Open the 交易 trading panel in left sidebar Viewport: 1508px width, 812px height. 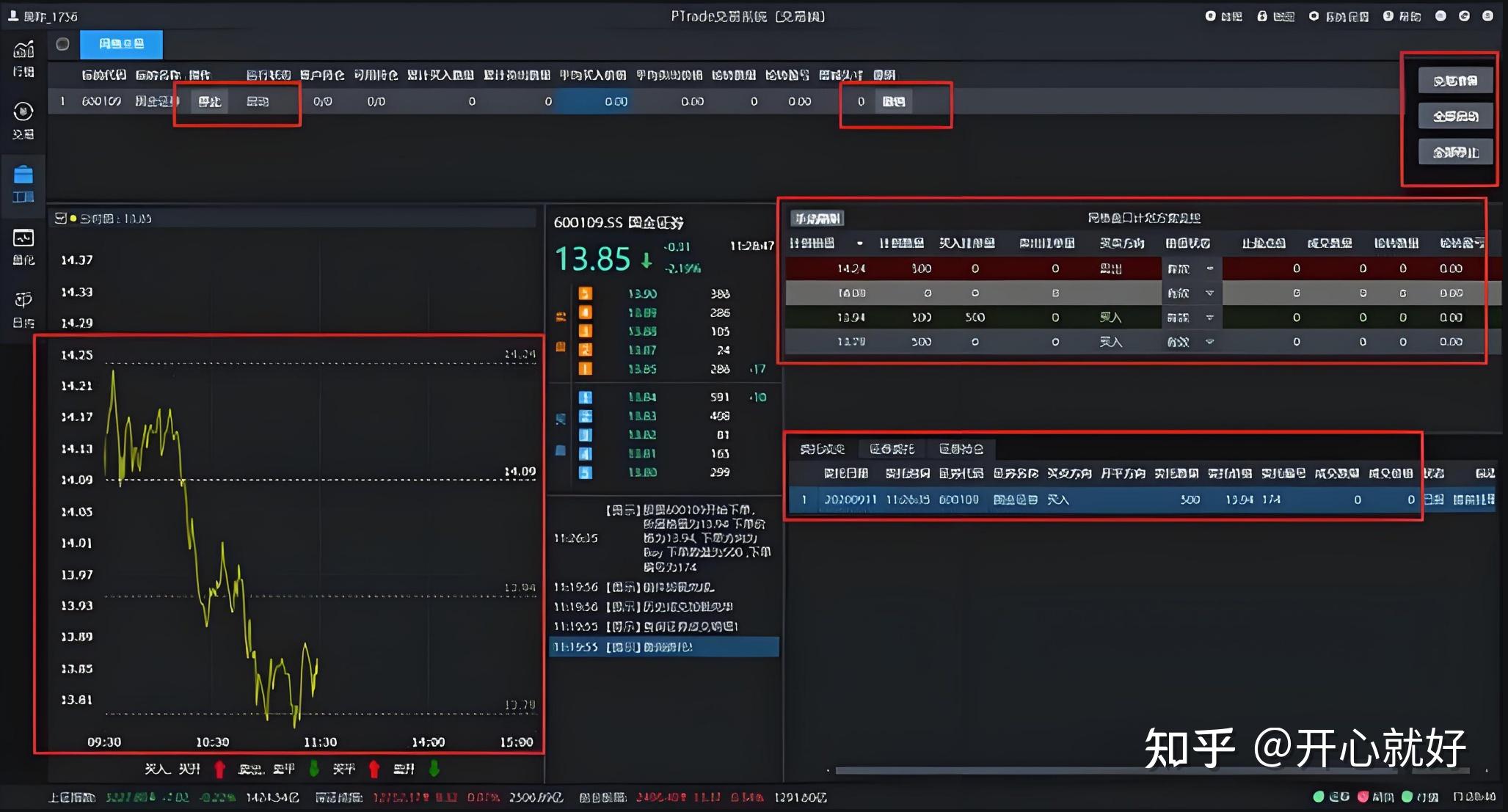(x=23, y=117)
